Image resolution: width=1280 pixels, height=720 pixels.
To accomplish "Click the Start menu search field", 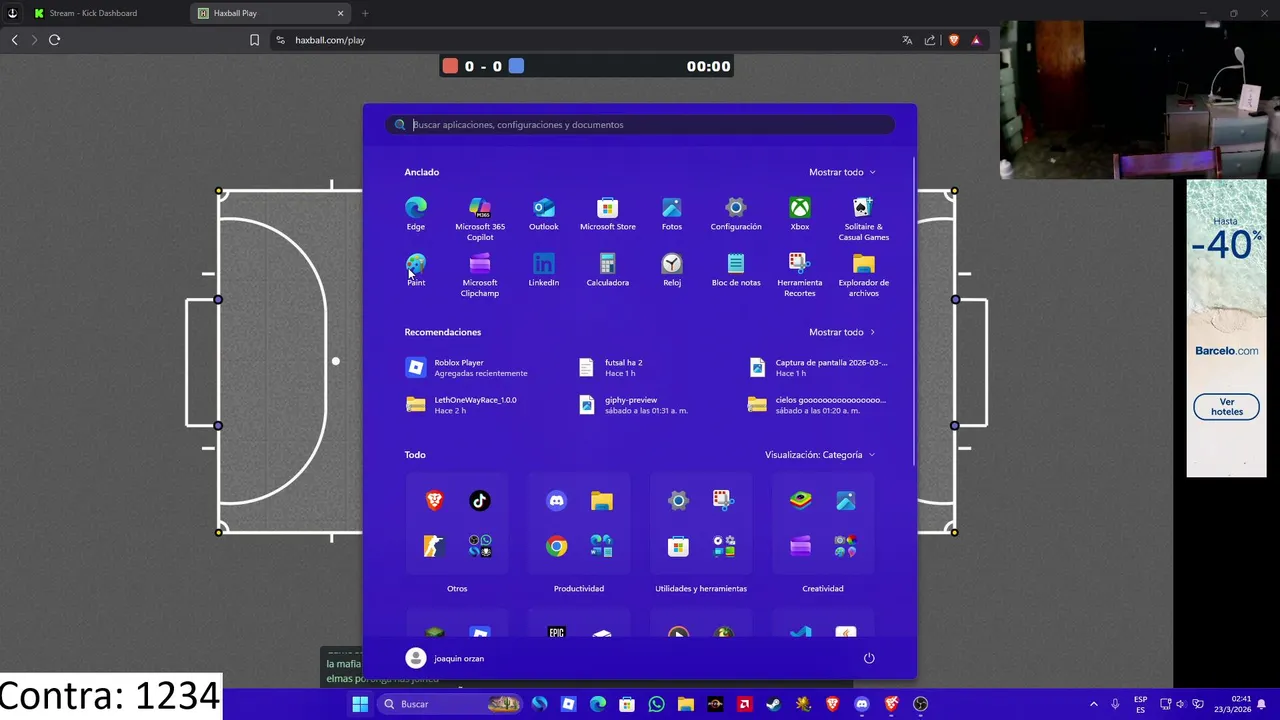I will [640, 125].
